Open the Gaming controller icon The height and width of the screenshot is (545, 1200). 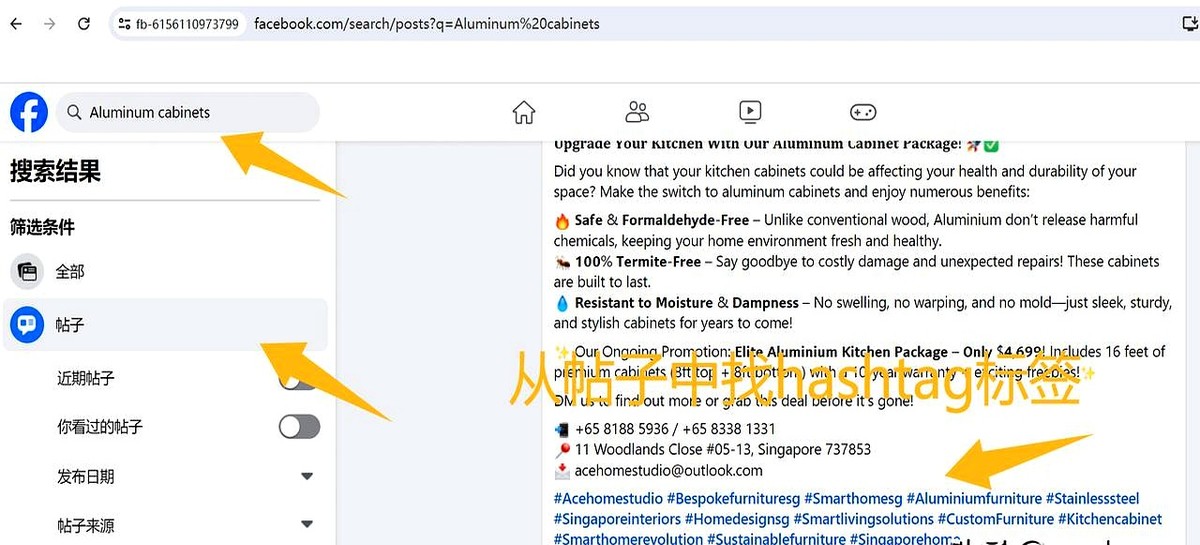(x=863, y=112)
